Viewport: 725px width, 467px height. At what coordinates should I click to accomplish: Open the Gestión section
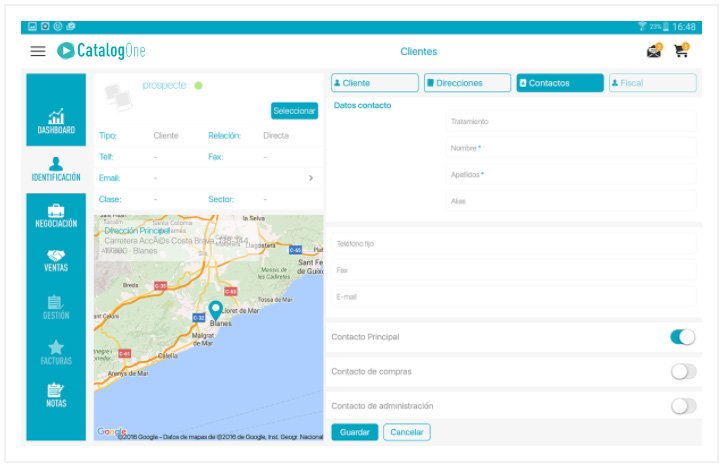click(56, 307)
